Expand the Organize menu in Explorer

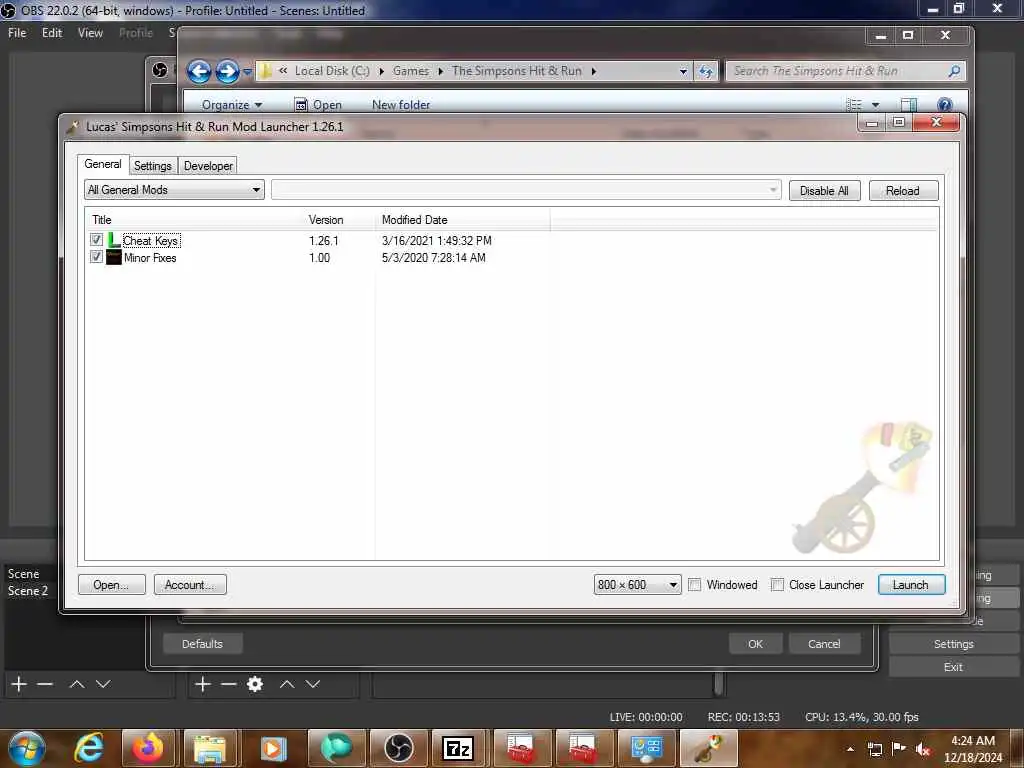click(232, 104)
